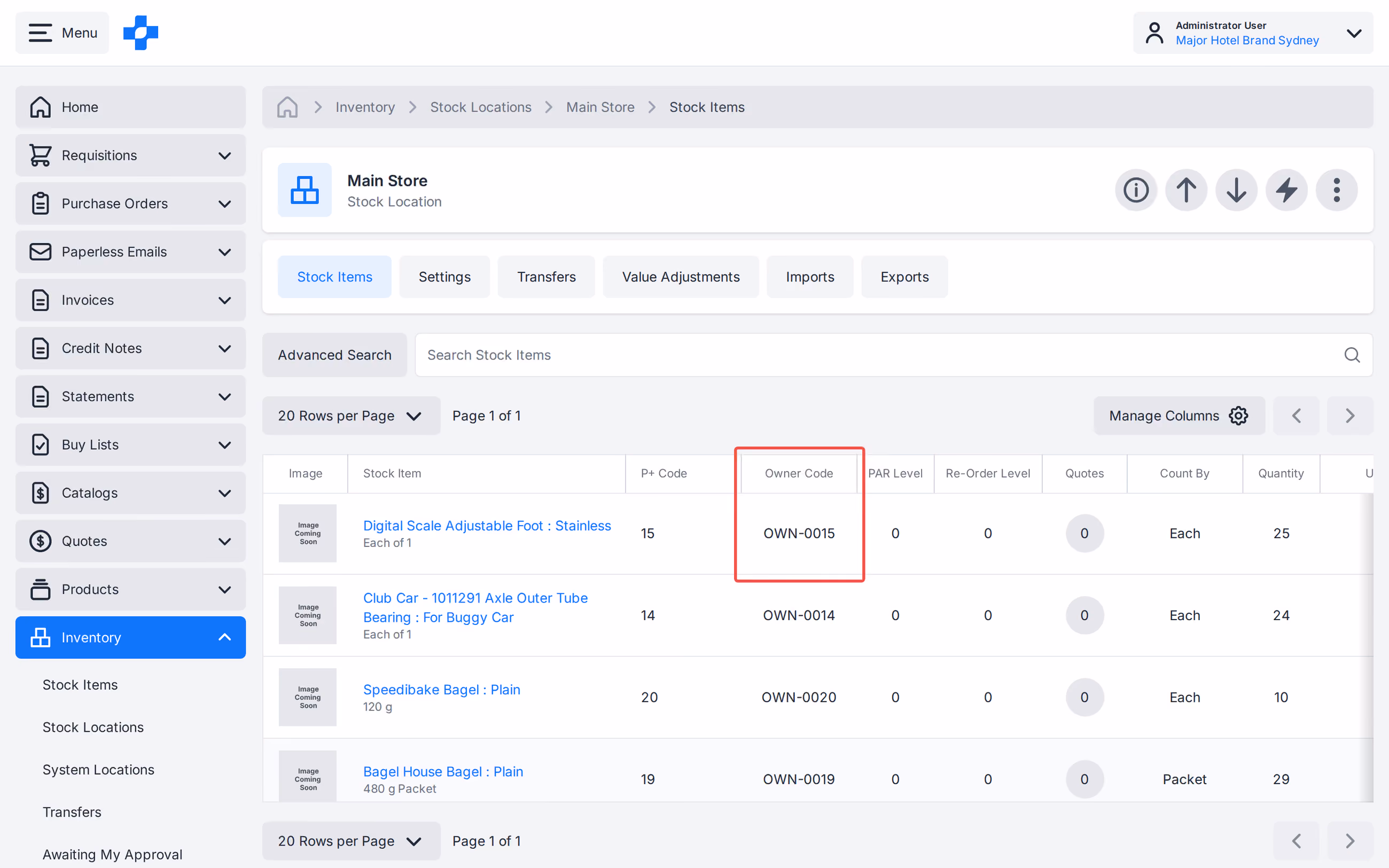Click the blue cross app logo
This screenshot has height=868, width=1389.
141,33
